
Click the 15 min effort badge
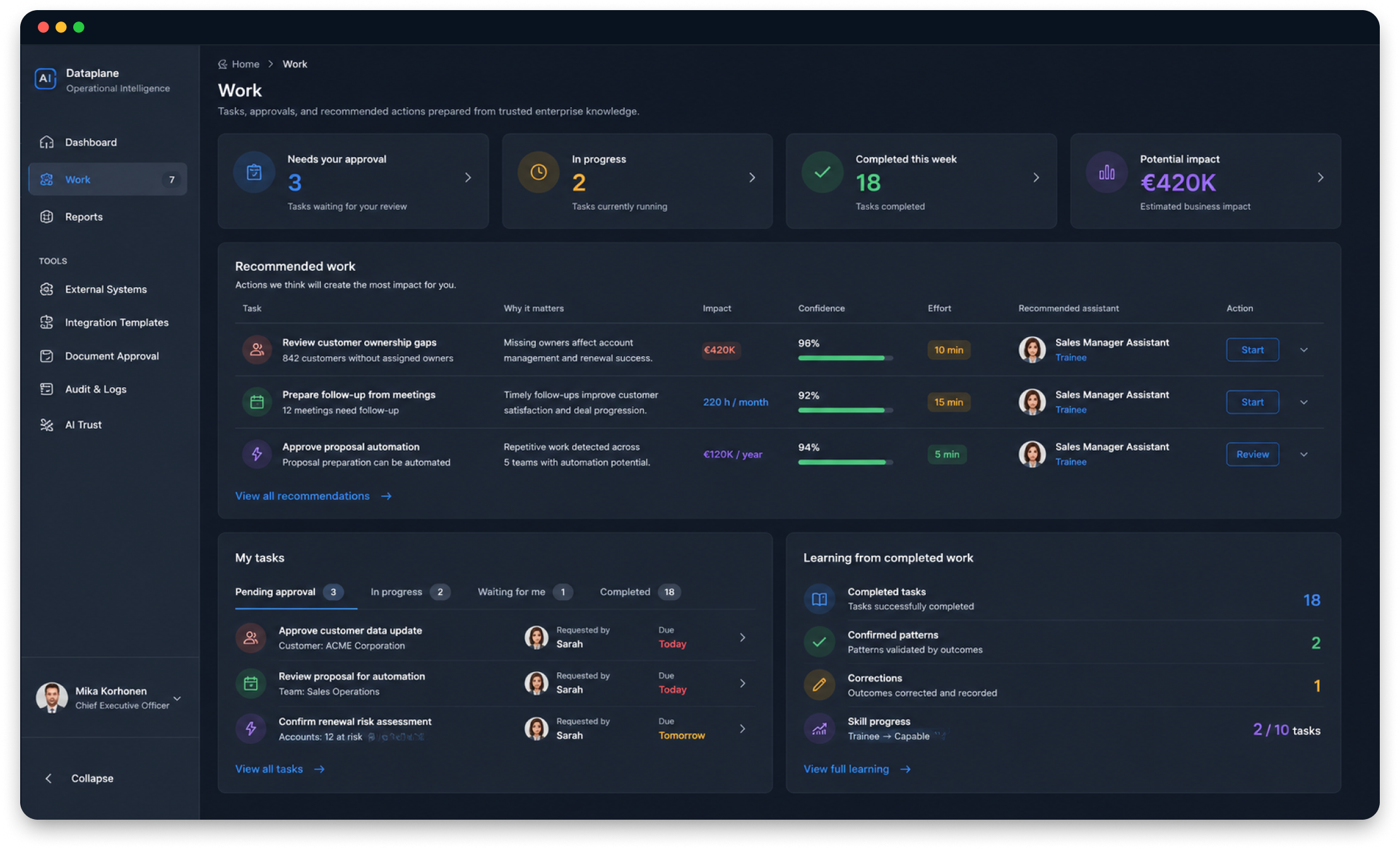(x=949, y=402)
